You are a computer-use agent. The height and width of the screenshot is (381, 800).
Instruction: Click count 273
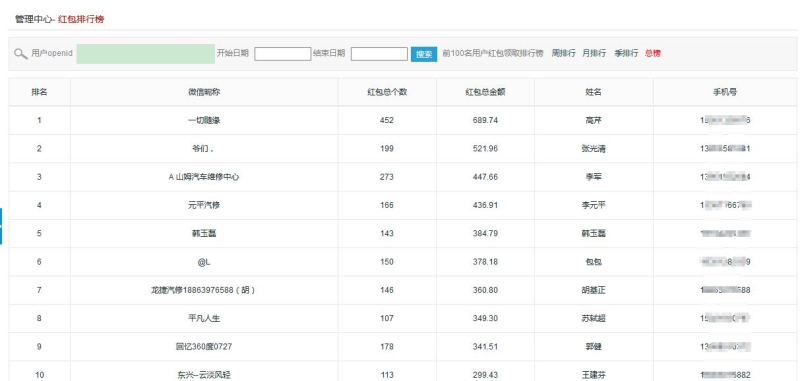387,177
